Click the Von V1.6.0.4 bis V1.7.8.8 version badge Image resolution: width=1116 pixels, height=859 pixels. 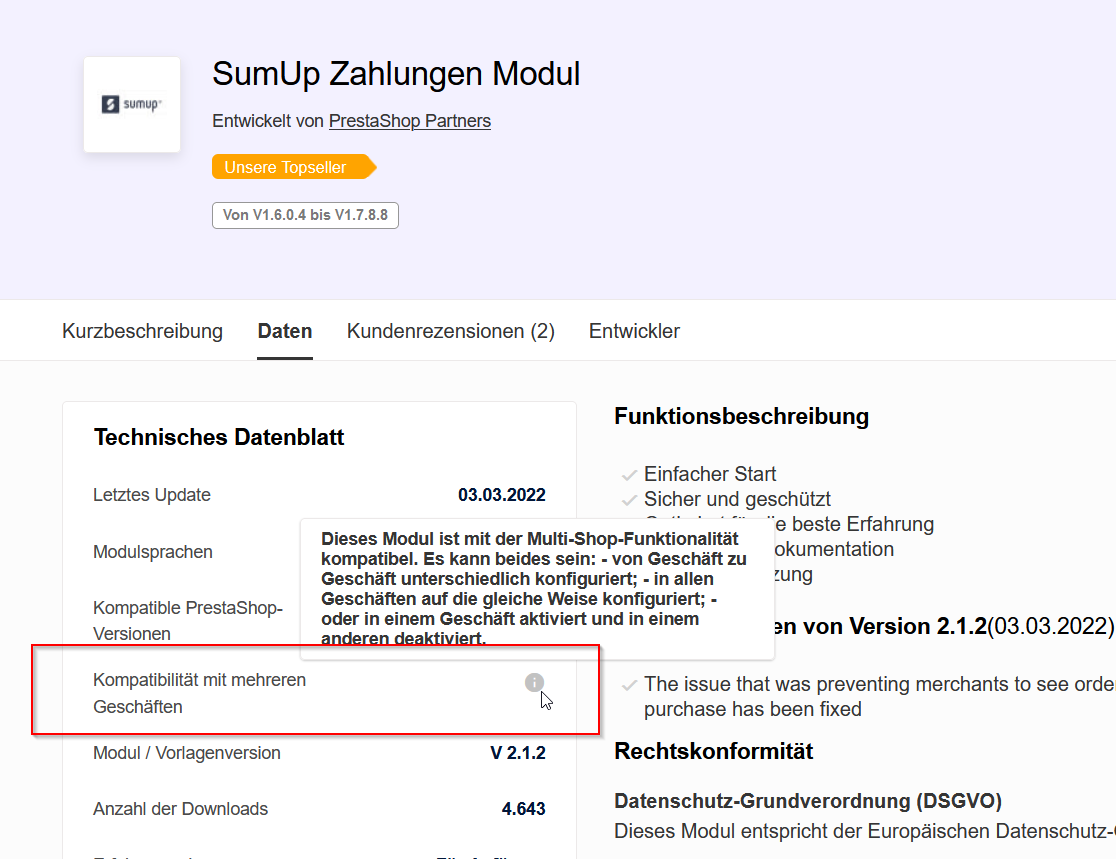(x=305, y=215)
